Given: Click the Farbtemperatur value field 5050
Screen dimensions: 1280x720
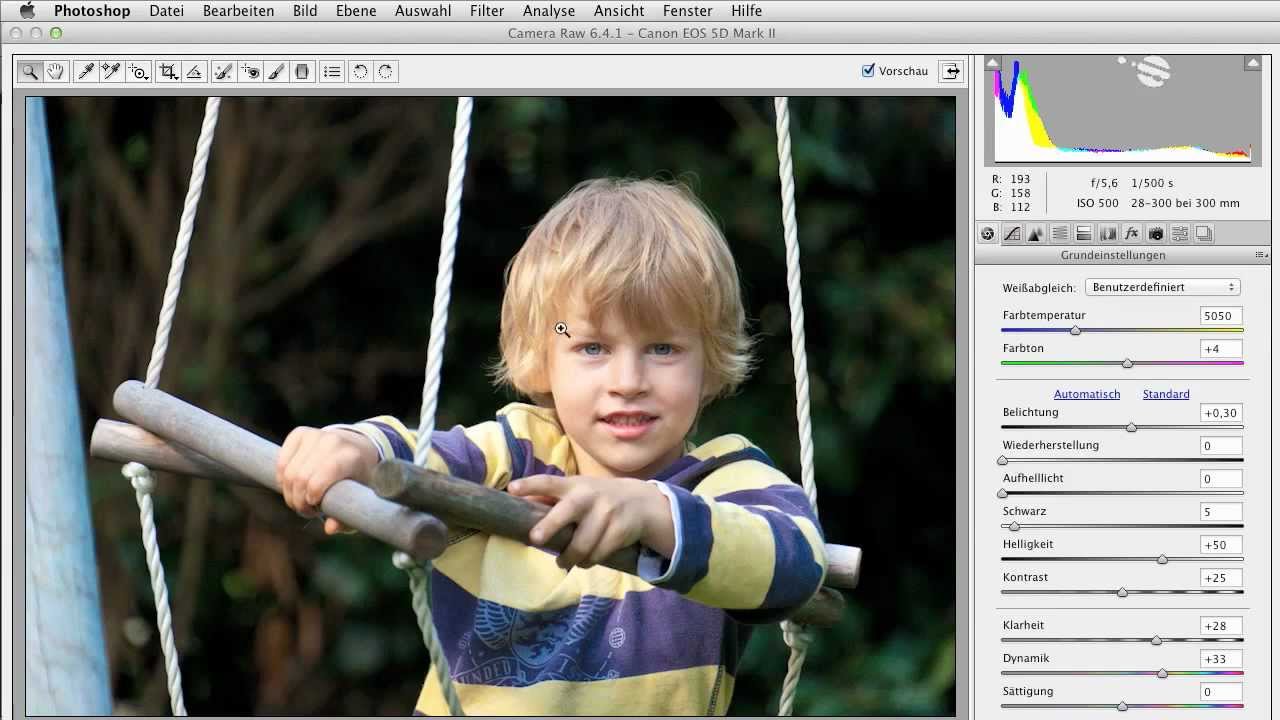Looking at the screenshot, I should [1221, 315].
